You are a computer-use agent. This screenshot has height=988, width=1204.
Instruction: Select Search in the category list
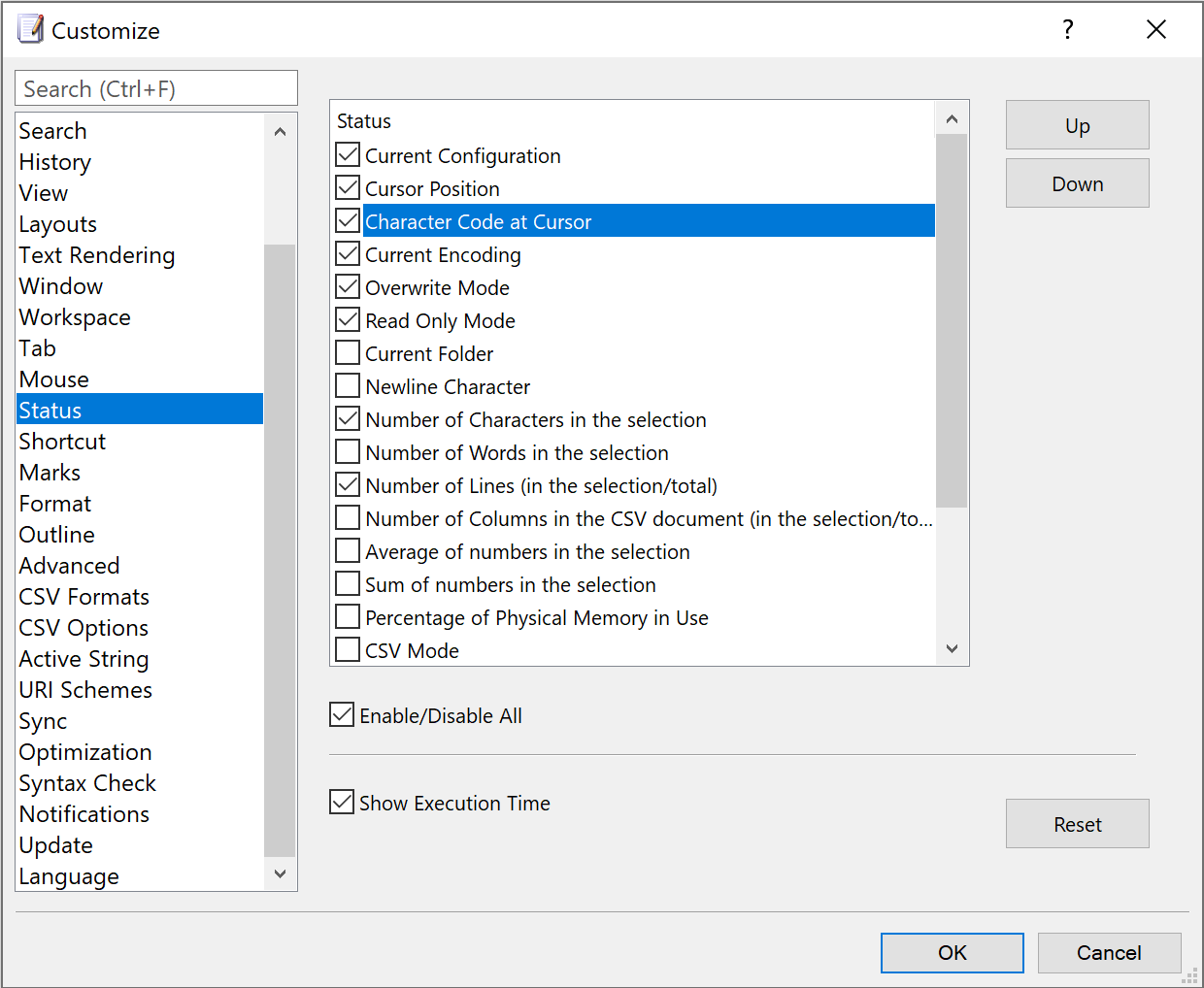140,131
